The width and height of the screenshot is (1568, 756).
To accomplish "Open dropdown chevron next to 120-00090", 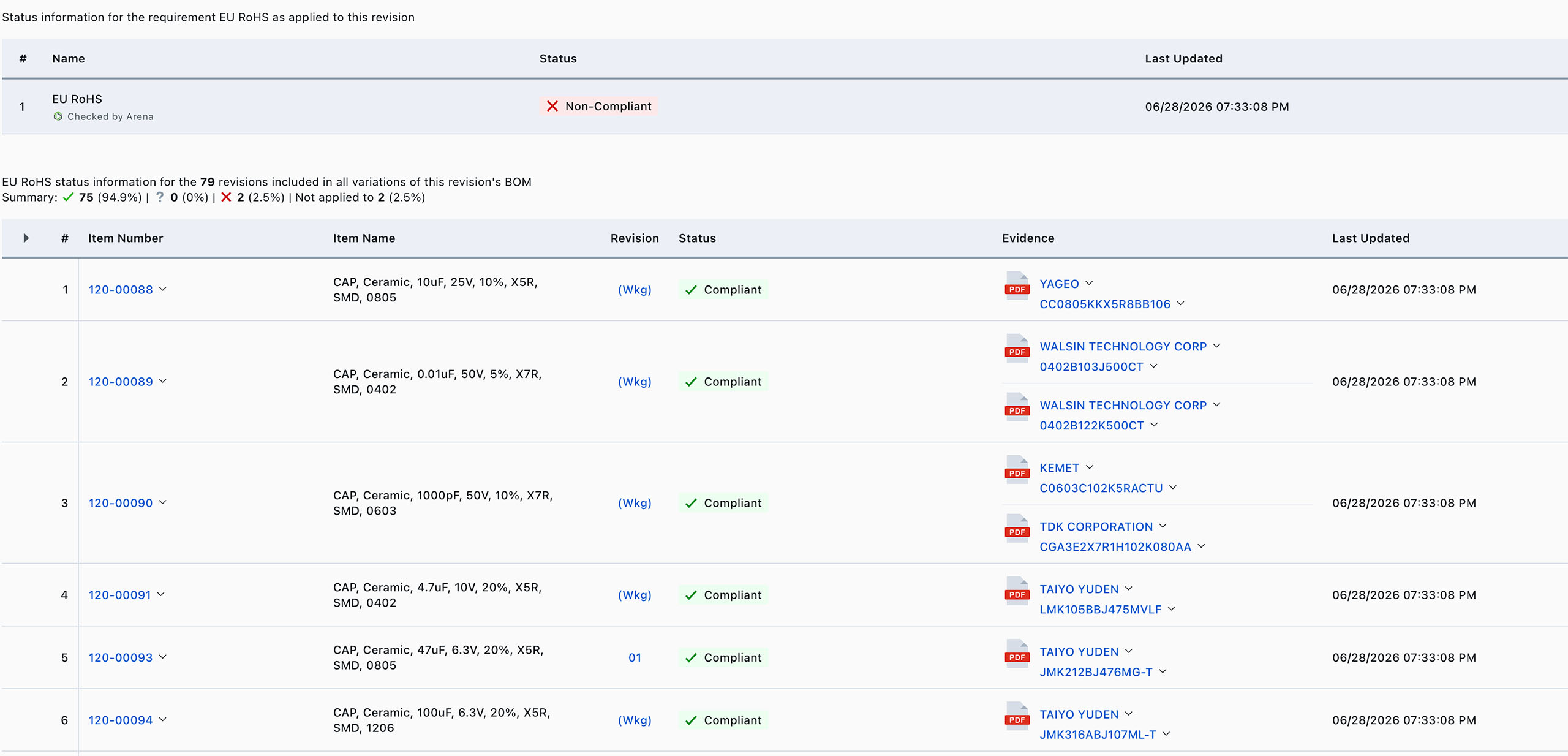I will coord(163,502).
